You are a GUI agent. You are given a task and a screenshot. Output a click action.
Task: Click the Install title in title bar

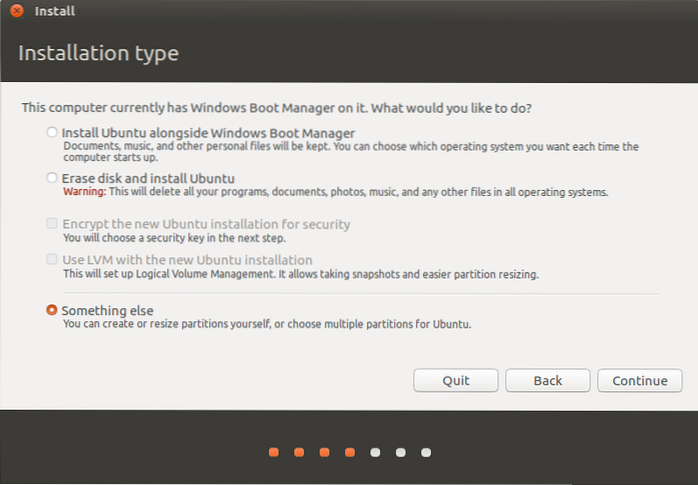[55, 11]
